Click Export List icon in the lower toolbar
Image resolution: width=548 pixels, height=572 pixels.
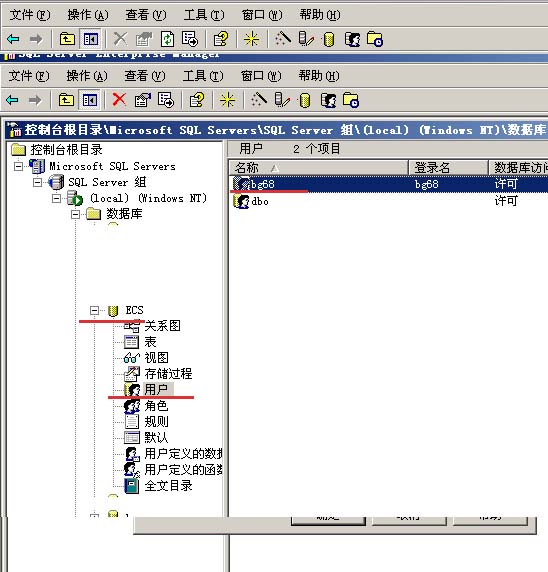166,100
